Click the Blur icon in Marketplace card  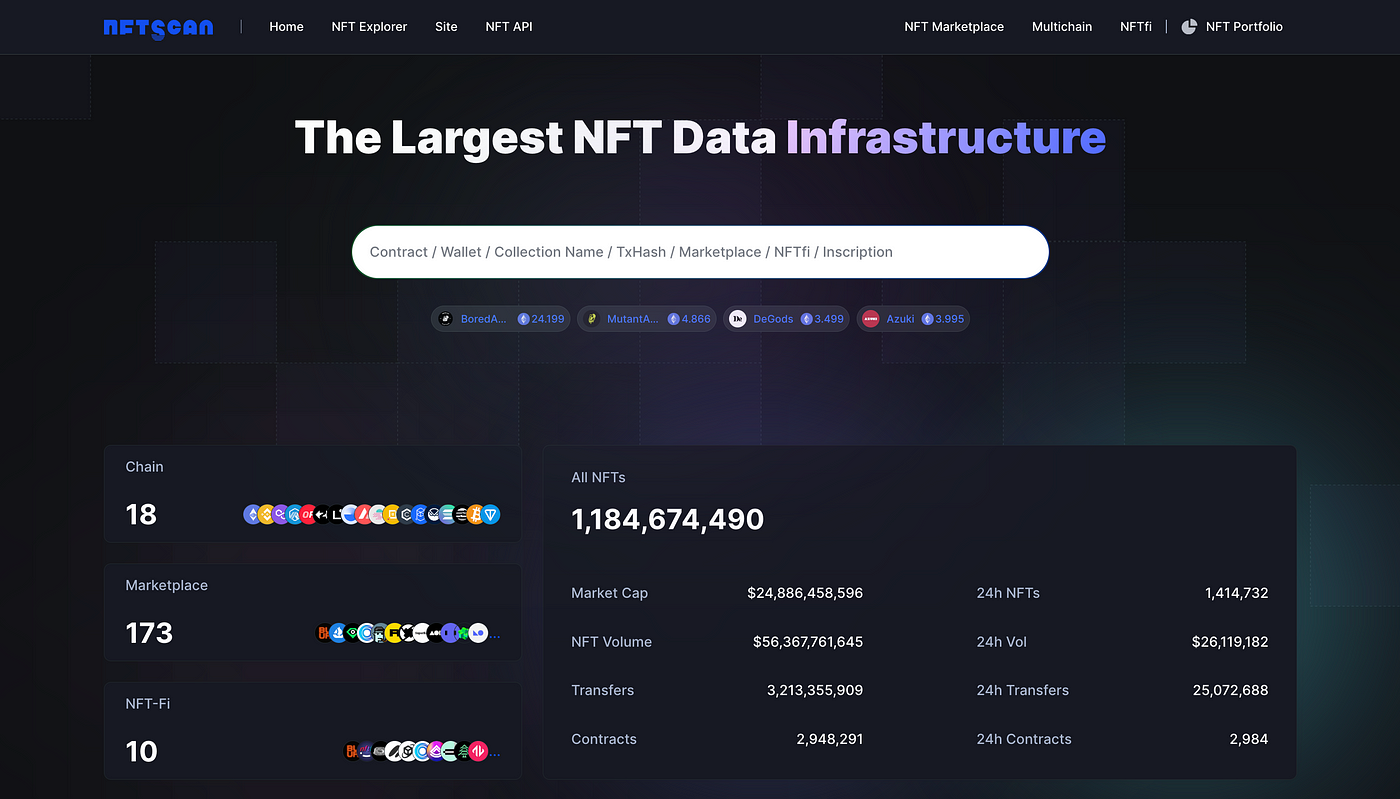[324, 633]
